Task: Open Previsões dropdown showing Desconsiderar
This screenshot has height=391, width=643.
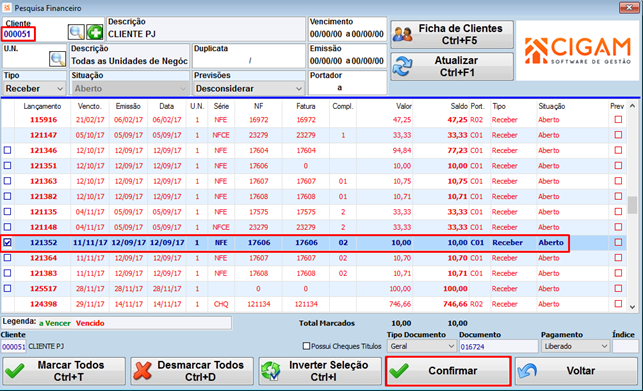Action: click(x=249, y=89)
